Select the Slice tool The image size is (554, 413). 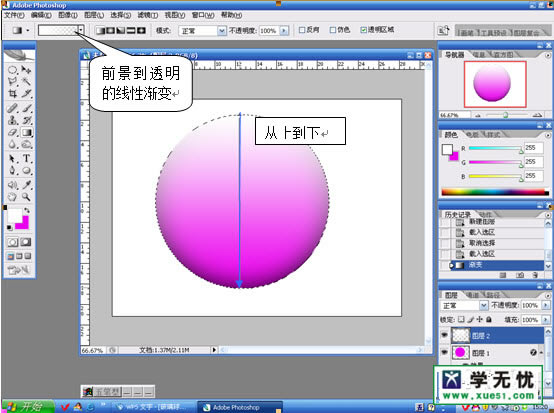(x=26, y=94)
